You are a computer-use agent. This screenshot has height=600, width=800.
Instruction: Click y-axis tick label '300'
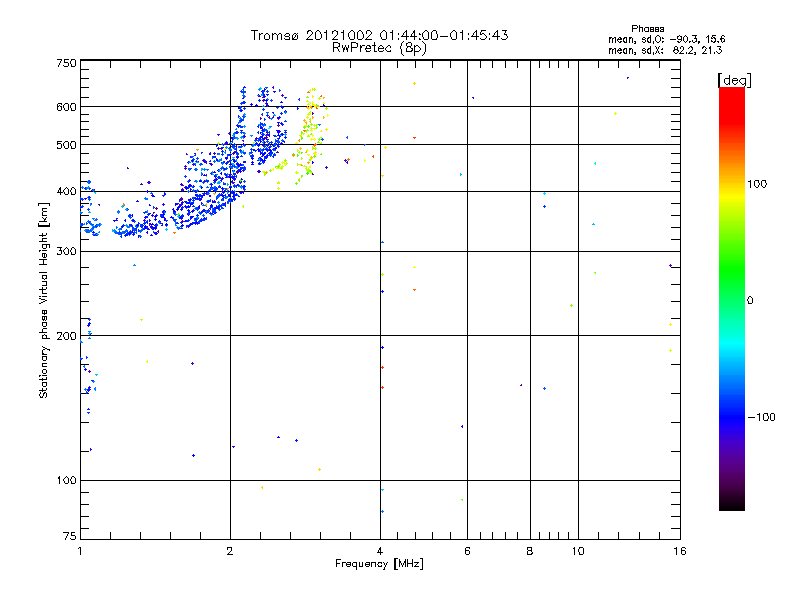66,252
